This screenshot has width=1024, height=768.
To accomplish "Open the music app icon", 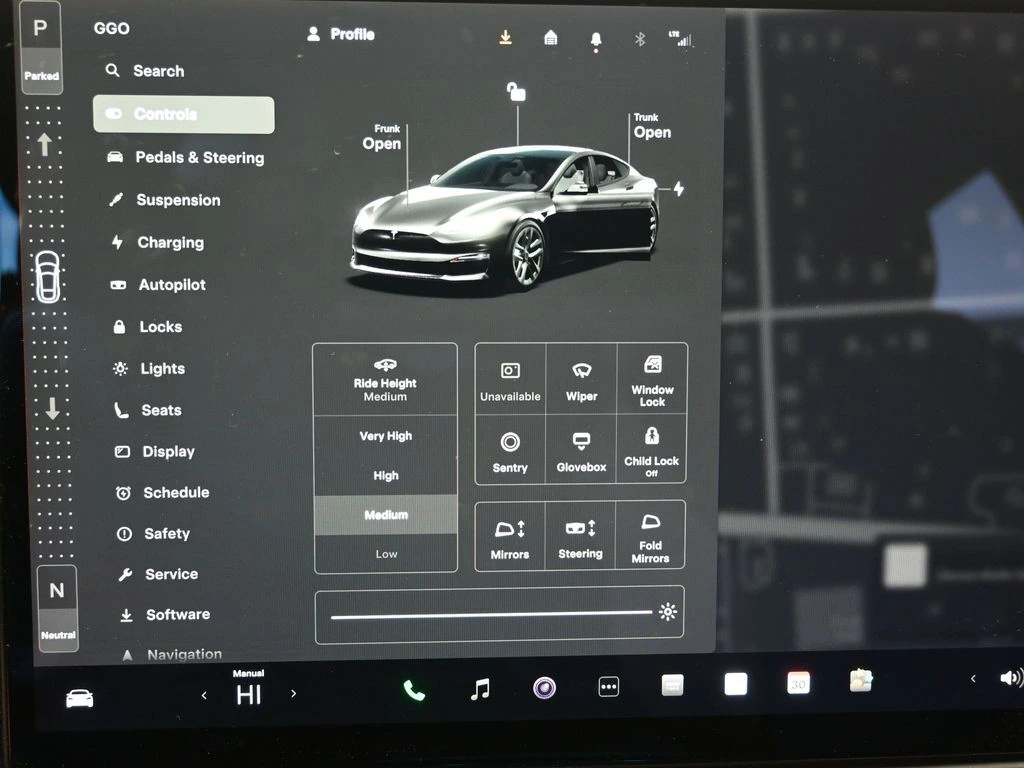I will pyautogui.click(x=480, y=689).
